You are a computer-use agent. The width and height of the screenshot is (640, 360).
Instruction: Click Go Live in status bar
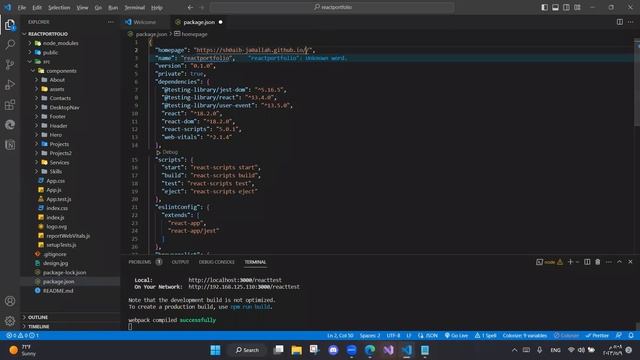pos(456,336)
